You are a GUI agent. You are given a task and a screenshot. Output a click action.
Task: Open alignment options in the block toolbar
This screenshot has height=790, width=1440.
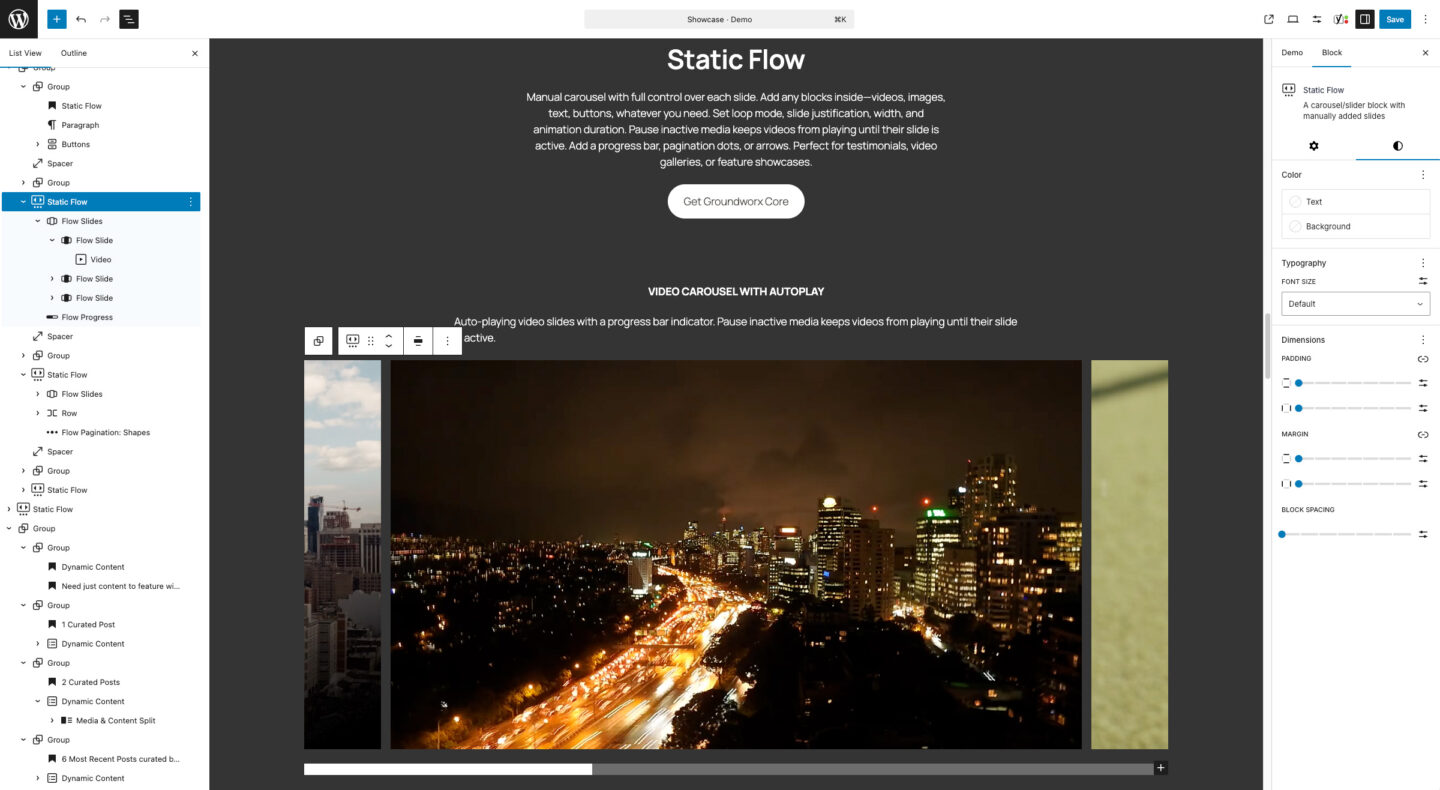[x=417, y=340]
